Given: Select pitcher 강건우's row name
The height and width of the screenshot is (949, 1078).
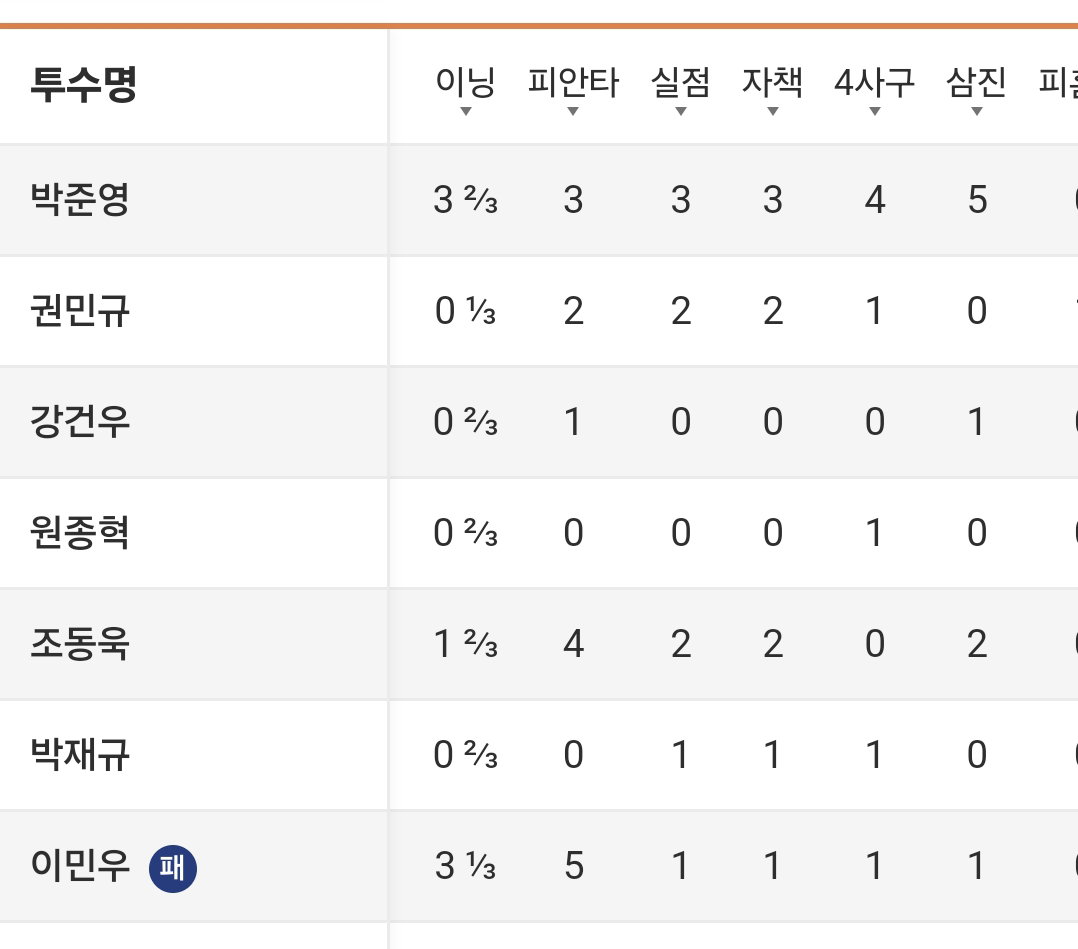Looking at the screenshot, I should coord(80,422).
